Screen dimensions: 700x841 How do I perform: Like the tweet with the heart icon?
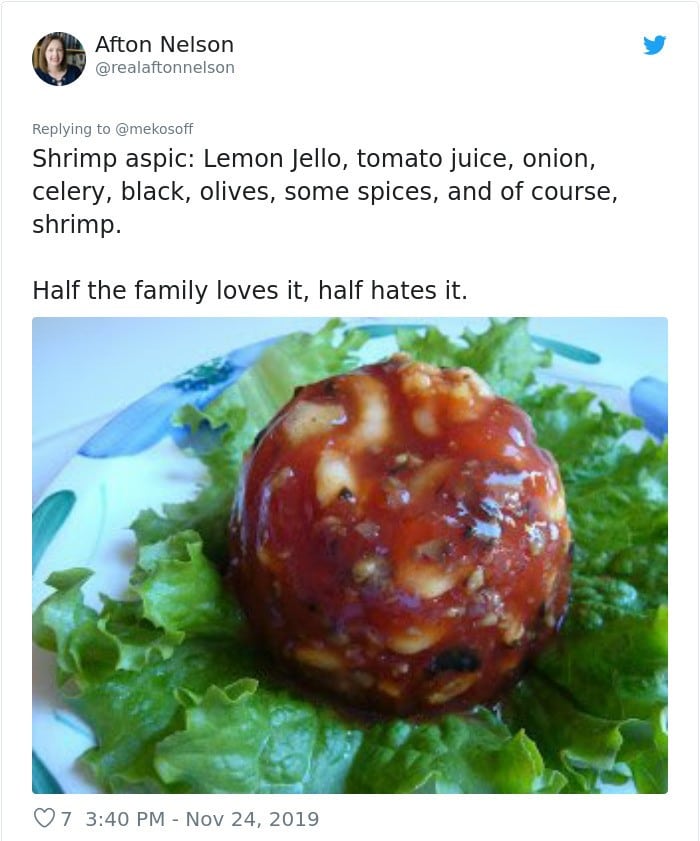pos(44,819)
